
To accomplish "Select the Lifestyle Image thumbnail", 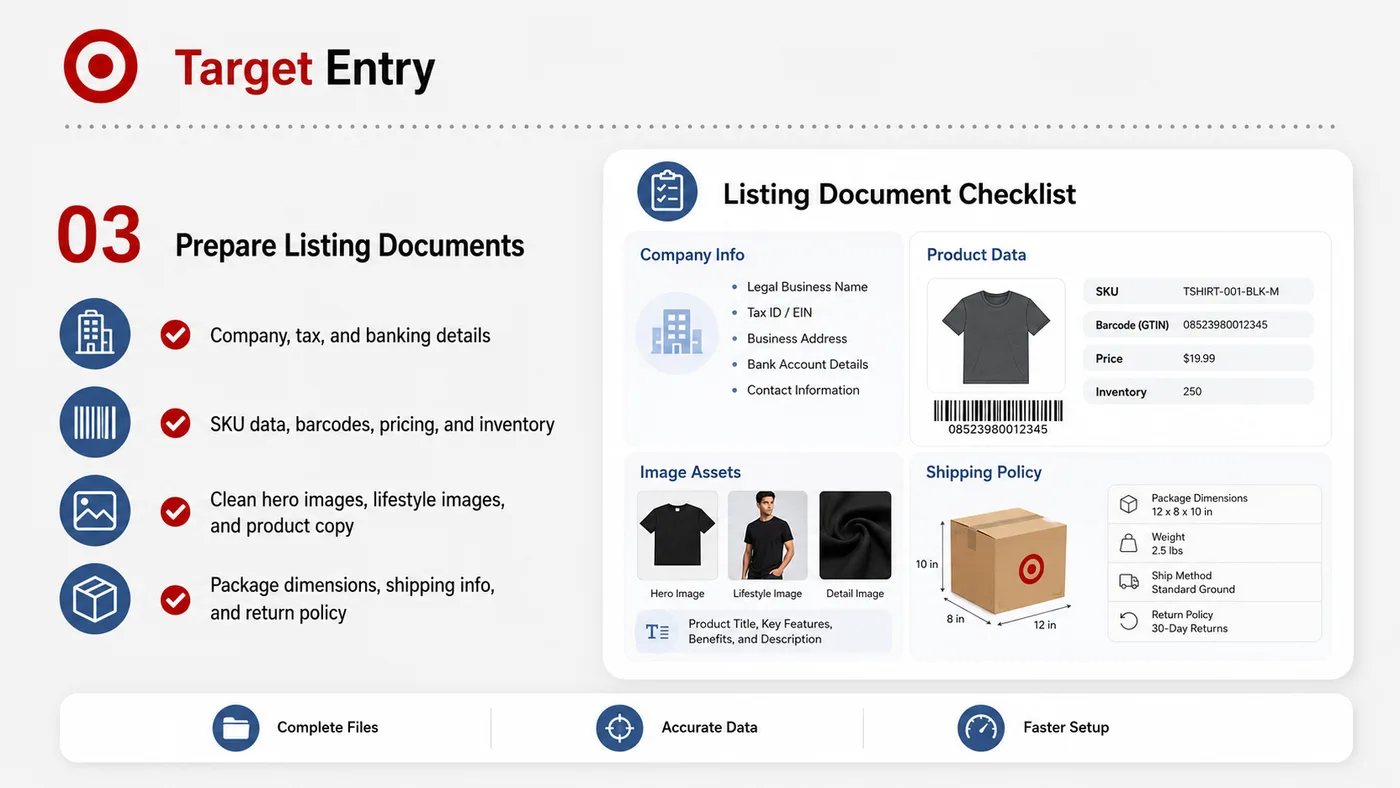I will pyautogui.click(x=767, y=535).
